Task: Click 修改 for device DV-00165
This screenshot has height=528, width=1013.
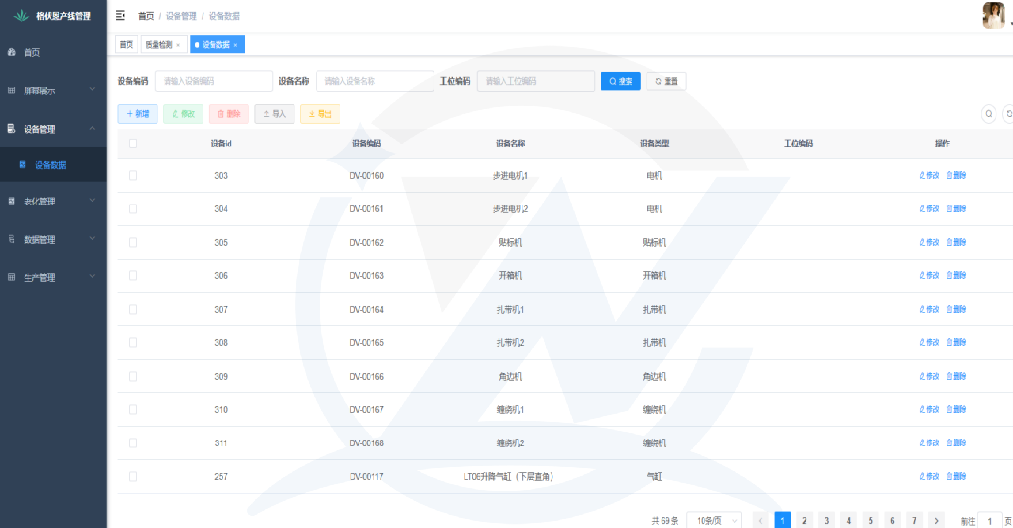Action: (929, 343)
